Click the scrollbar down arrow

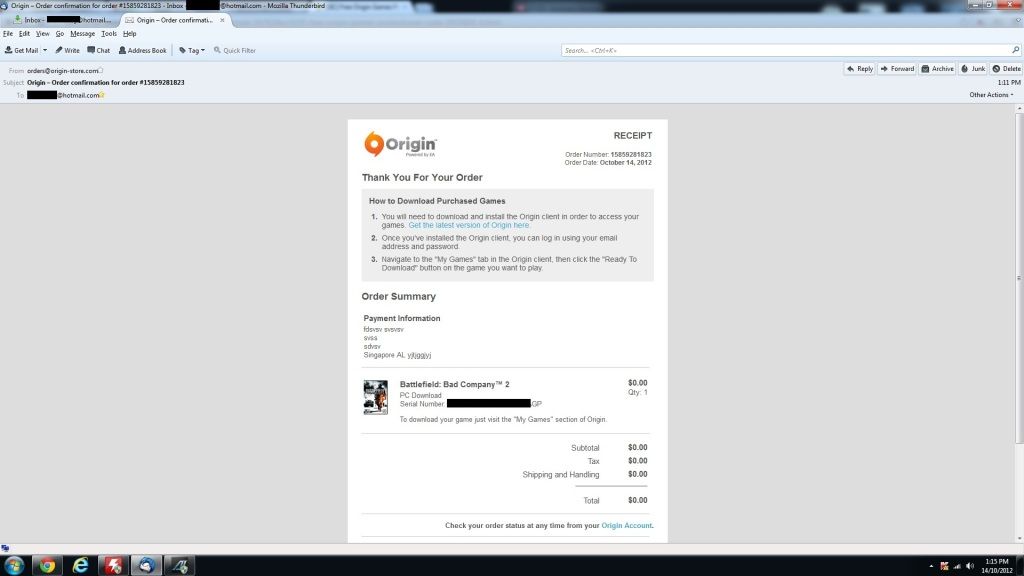click(x=1019, y=539)
